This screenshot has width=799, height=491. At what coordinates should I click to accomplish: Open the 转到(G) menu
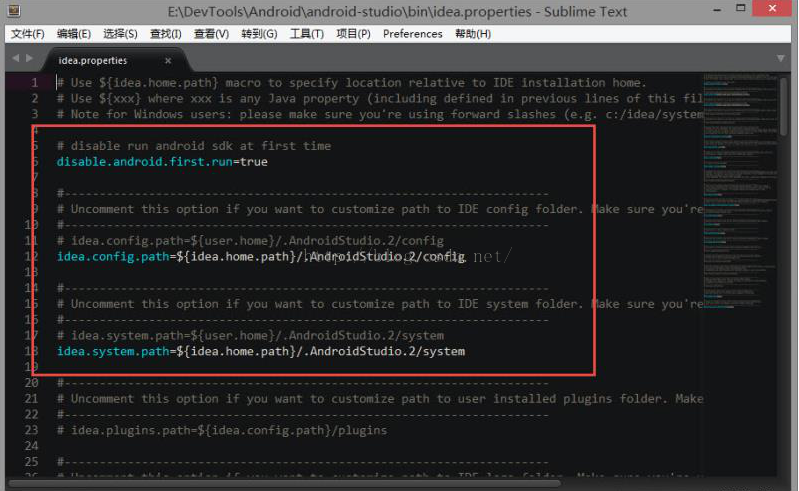coord(259,34)
